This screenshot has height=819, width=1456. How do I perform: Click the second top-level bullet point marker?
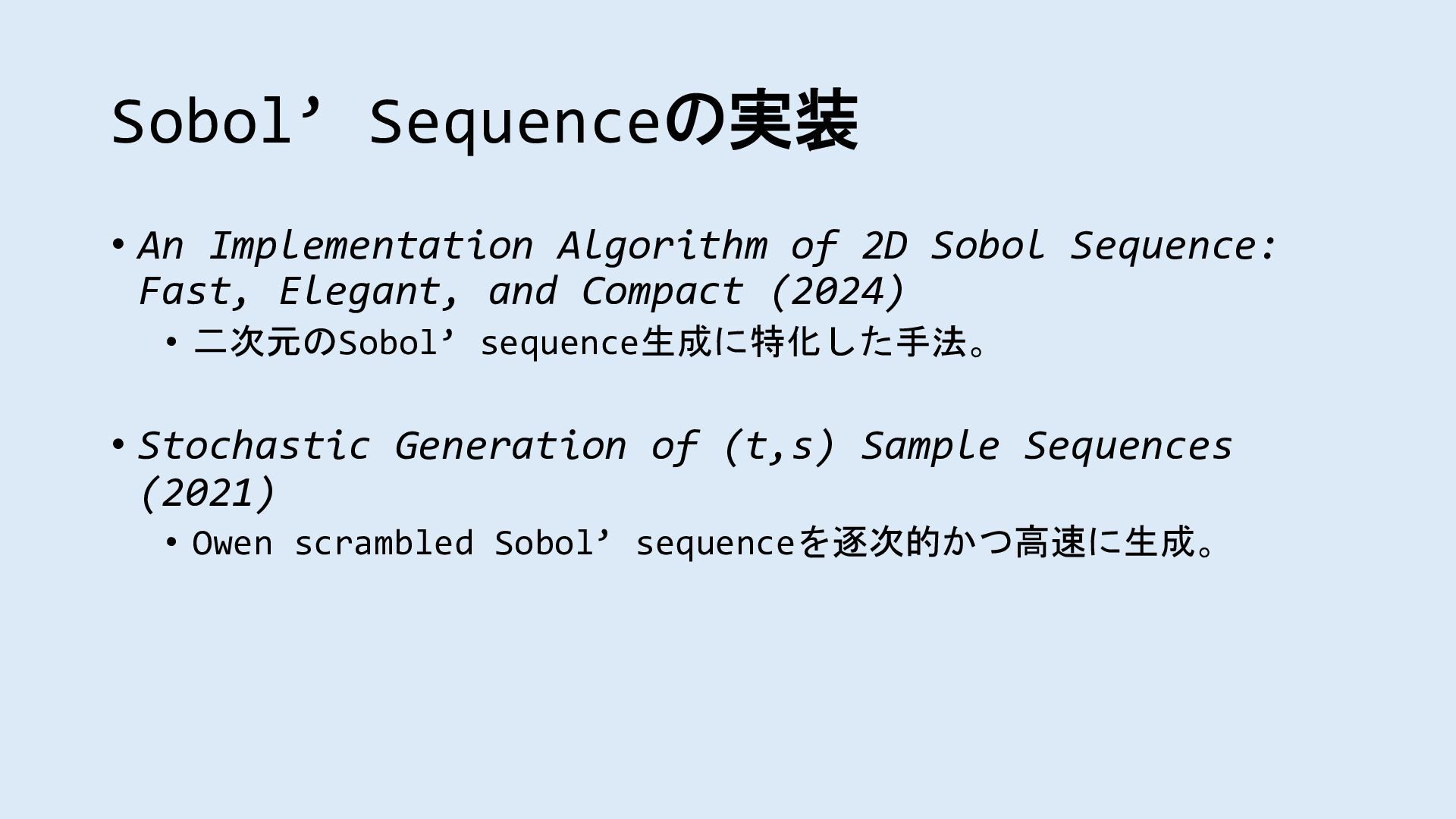pyautogui.click(x=118, y=444)
